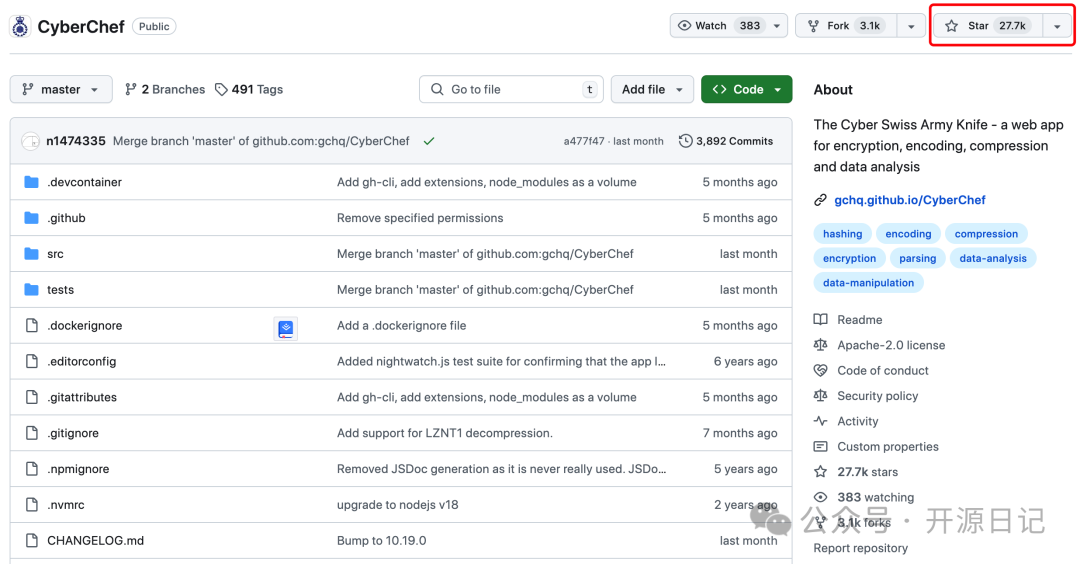Image resolution: width=1080 pixels, height=564 pixels.
Task: Open the 491 Tags link
Action: 249,90
